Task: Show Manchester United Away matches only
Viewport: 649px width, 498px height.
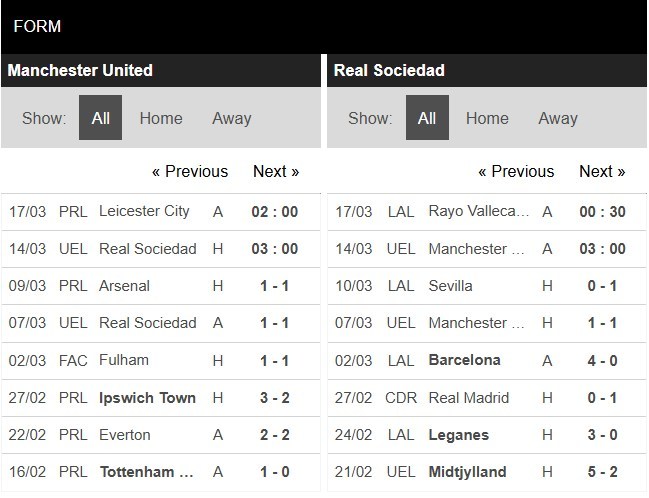Action: 231,118
